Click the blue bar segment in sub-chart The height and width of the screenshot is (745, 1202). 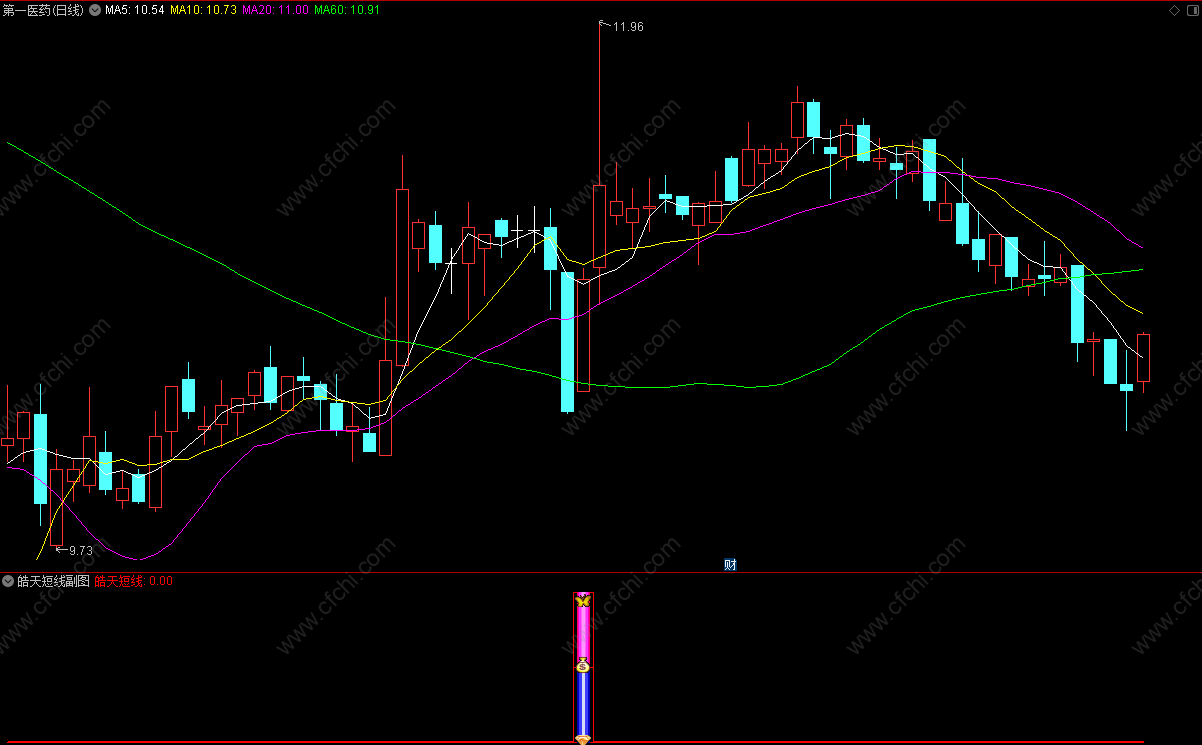pyautogui.click(x=583, y=703)
